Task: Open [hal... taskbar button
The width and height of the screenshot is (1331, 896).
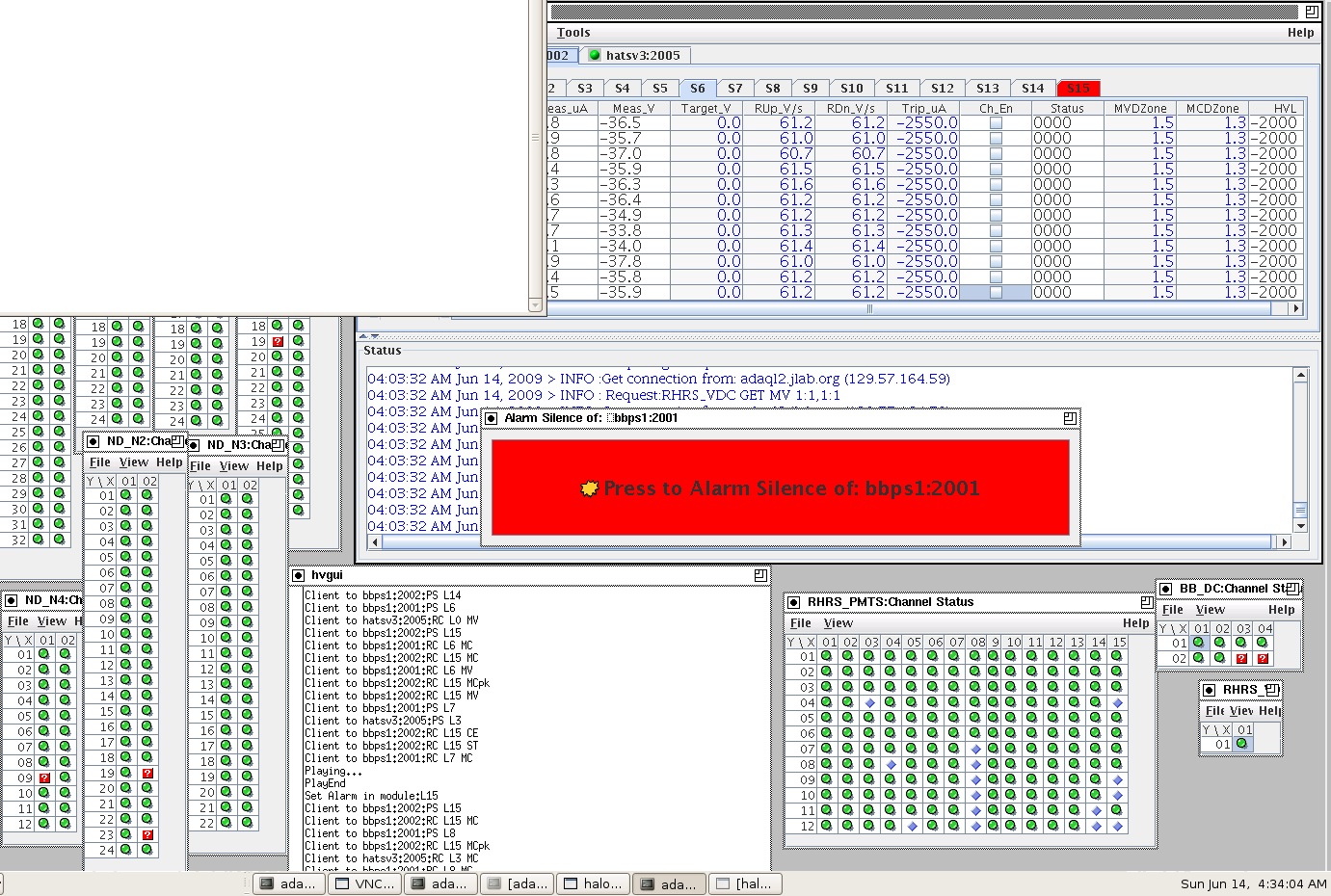Action: pos(745,883)
